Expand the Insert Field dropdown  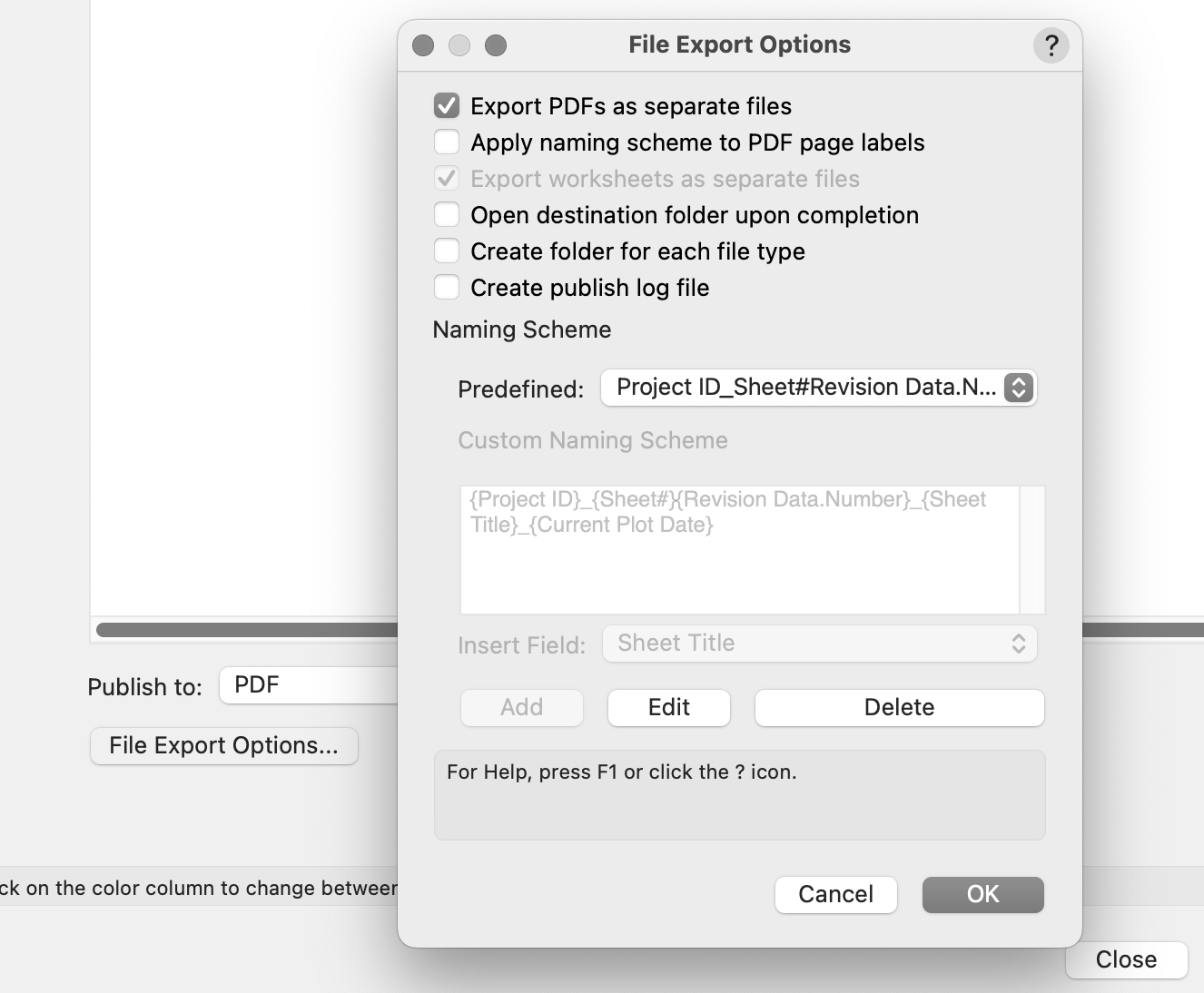tap(819, 644)
